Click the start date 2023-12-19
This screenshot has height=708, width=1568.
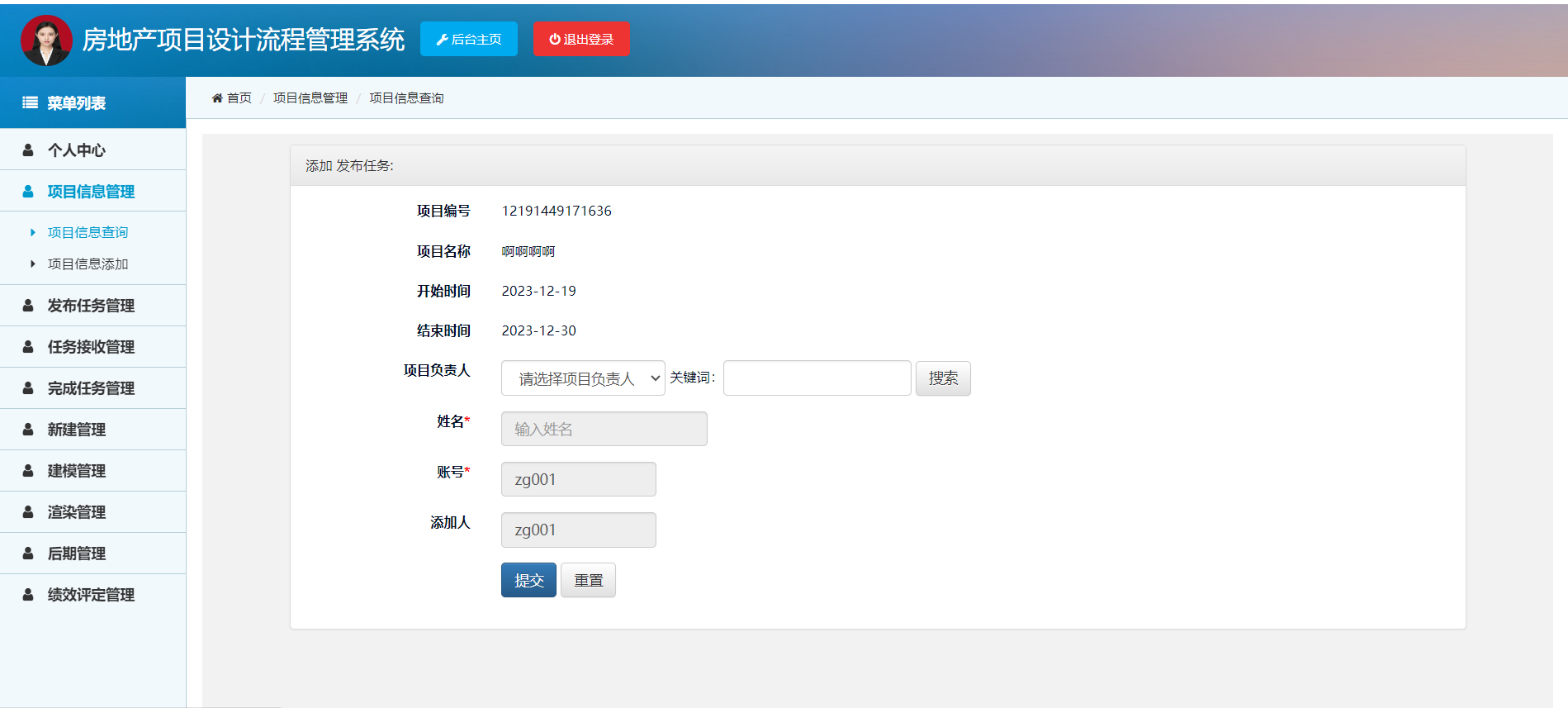pos(539,291)
